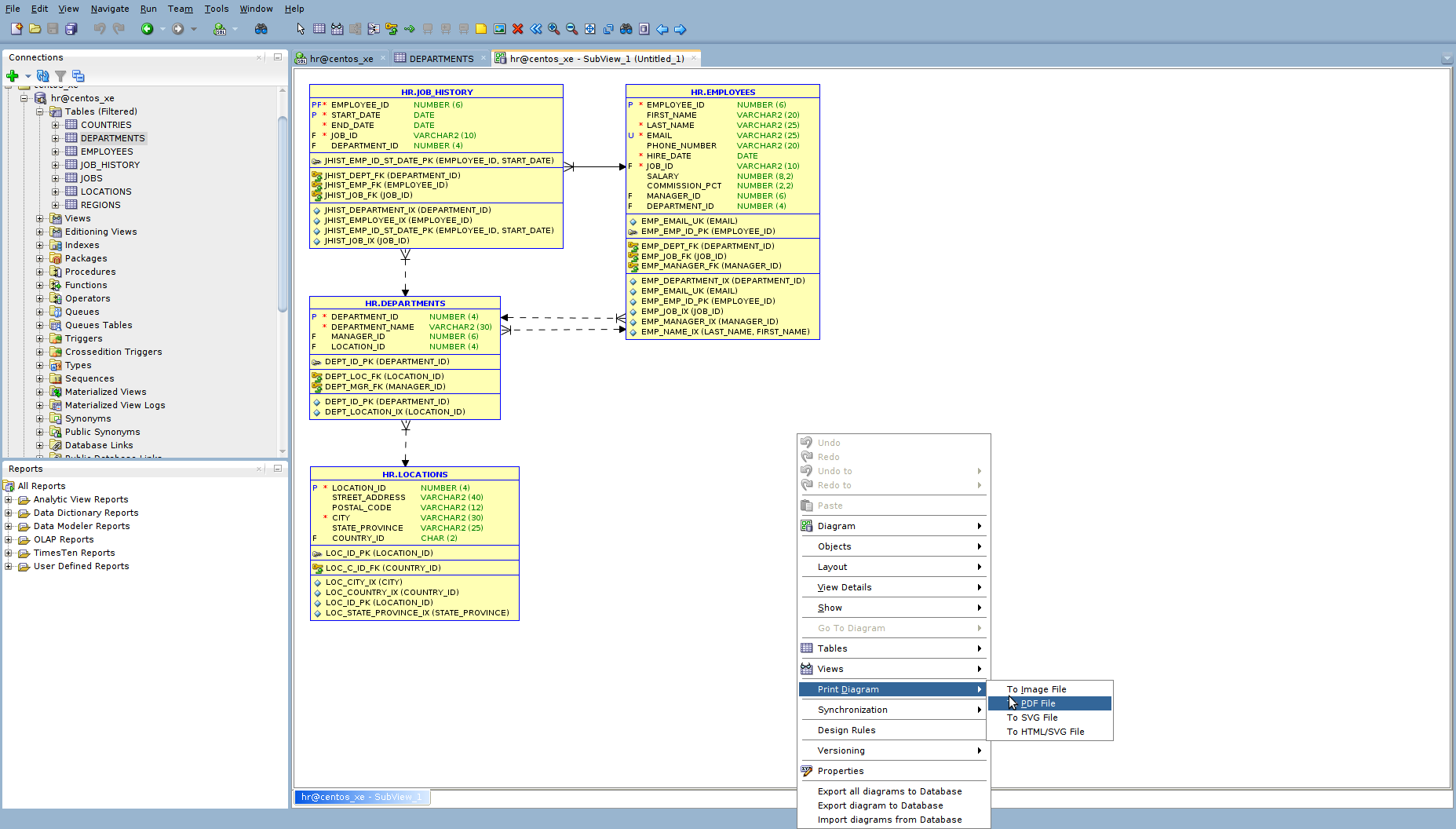Image resolution: width=1456 pixels, height=829 pixels.
Task: Click the blue right arrow diagram icon
Action: [680, 29]
